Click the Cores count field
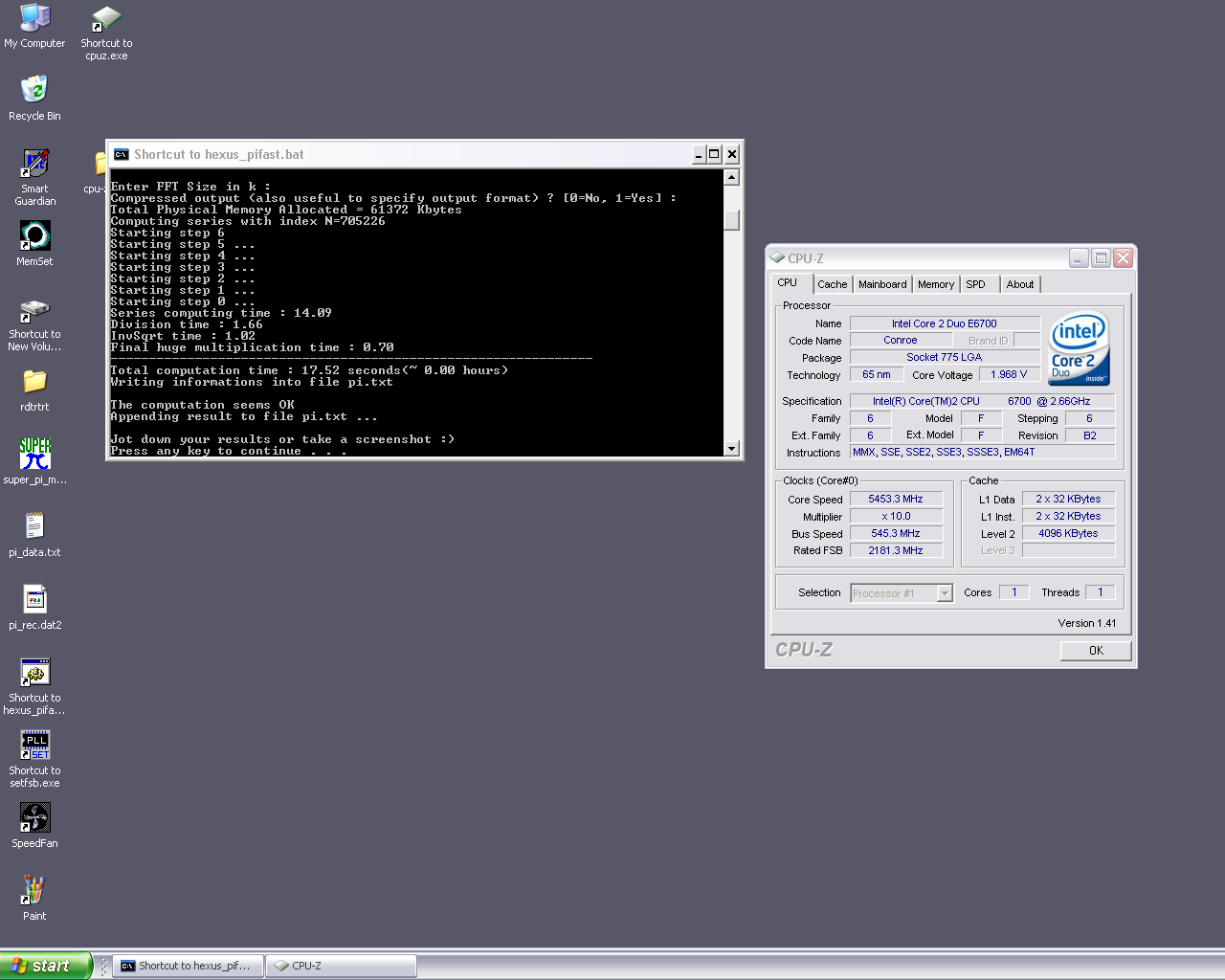Image resolution: width=1225 pixels, height=980 pixels. pyautogui.click(x=1014, y=592)
